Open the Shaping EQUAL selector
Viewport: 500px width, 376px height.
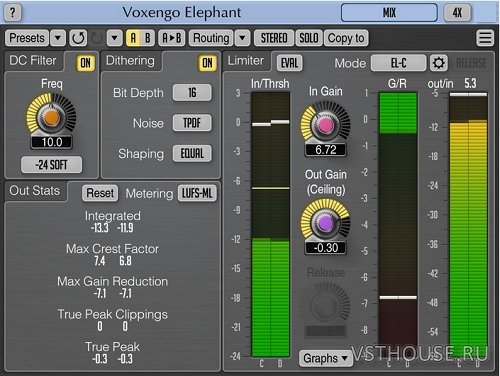(x=192, y=153)
